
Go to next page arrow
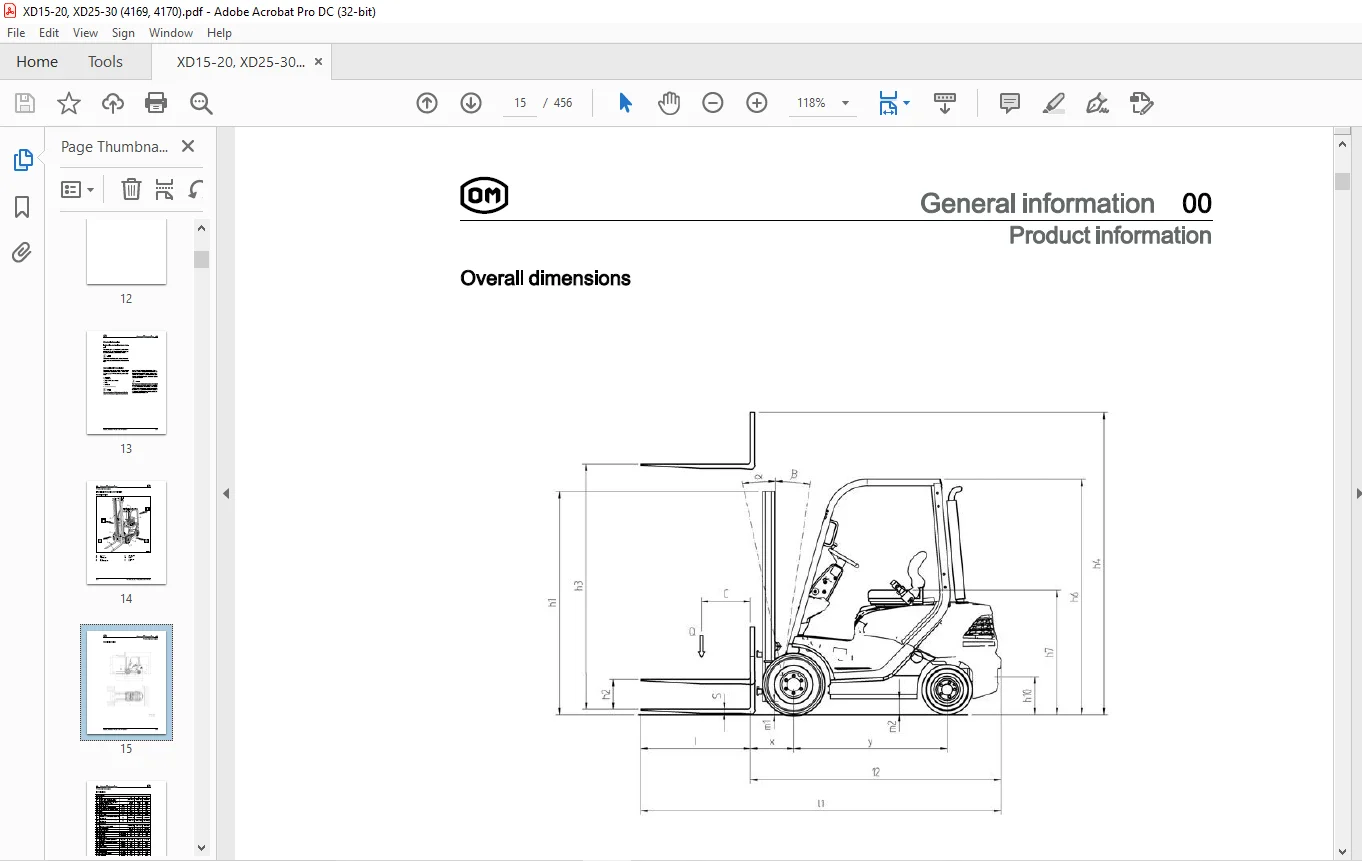(471, 103)
